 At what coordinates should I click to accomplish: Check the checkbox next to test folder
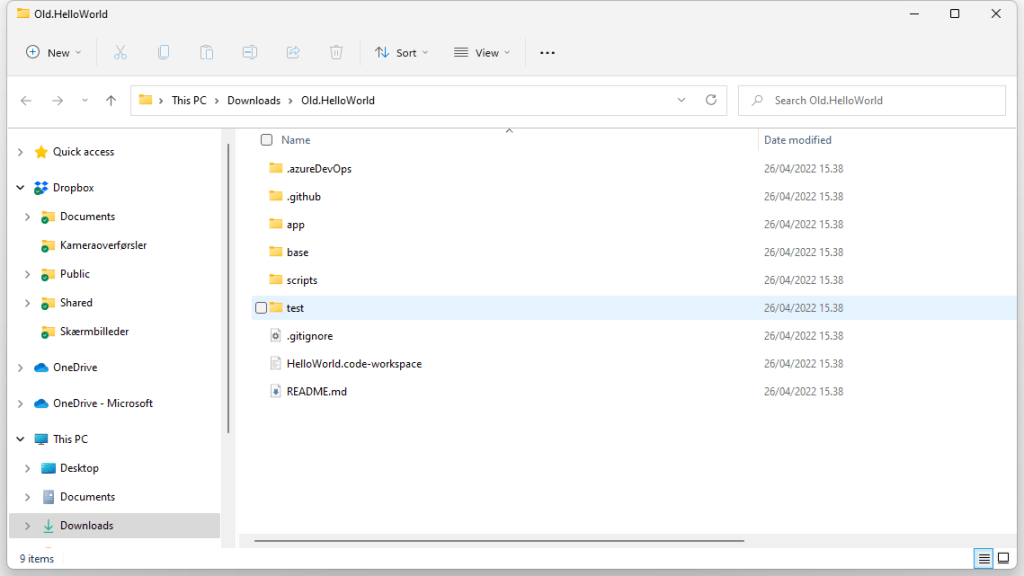(261, 308)
